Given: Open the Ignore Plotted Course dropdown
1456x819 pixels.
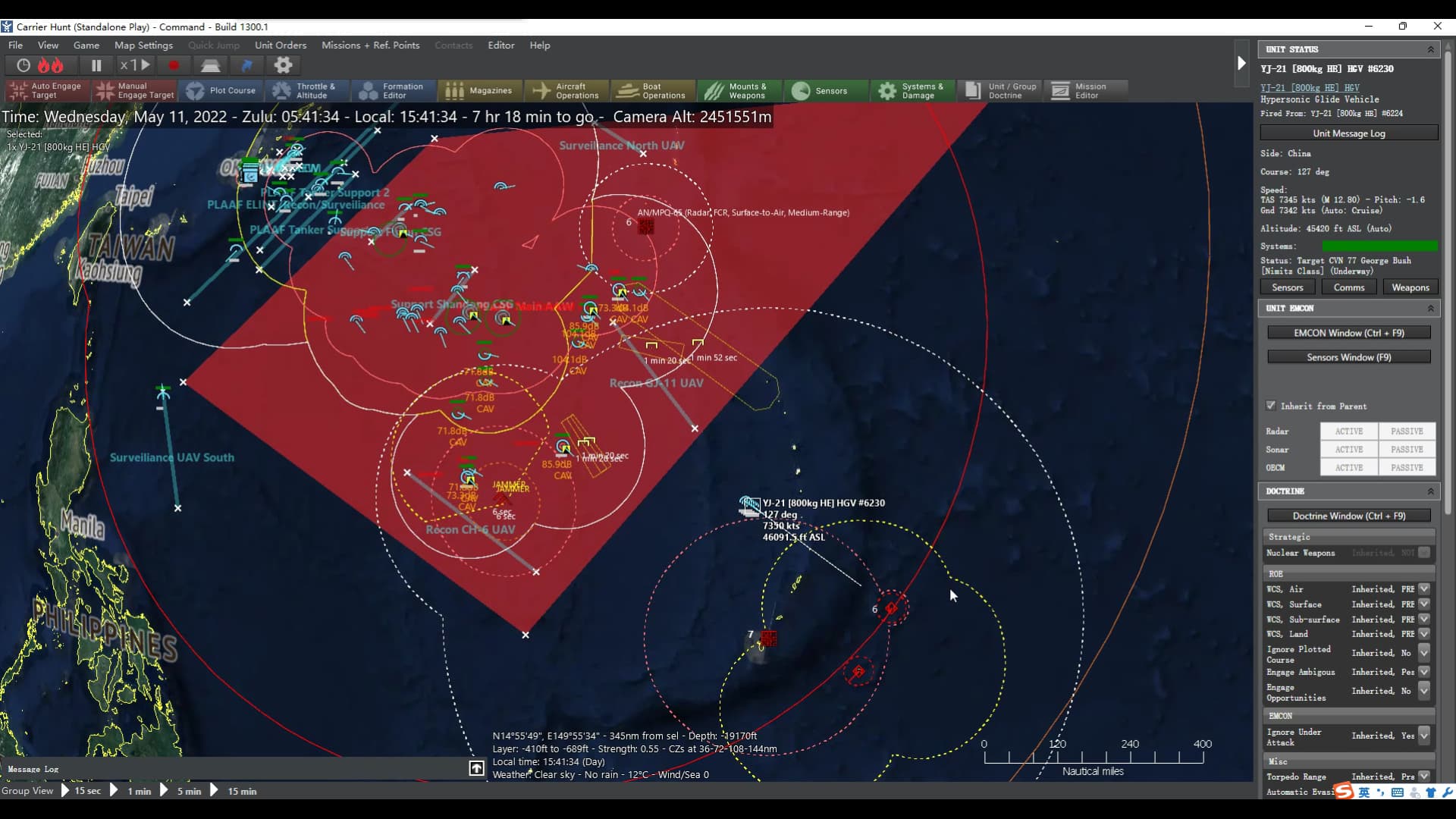Looking at the screenshot, I should click(x=1424, y=653).
